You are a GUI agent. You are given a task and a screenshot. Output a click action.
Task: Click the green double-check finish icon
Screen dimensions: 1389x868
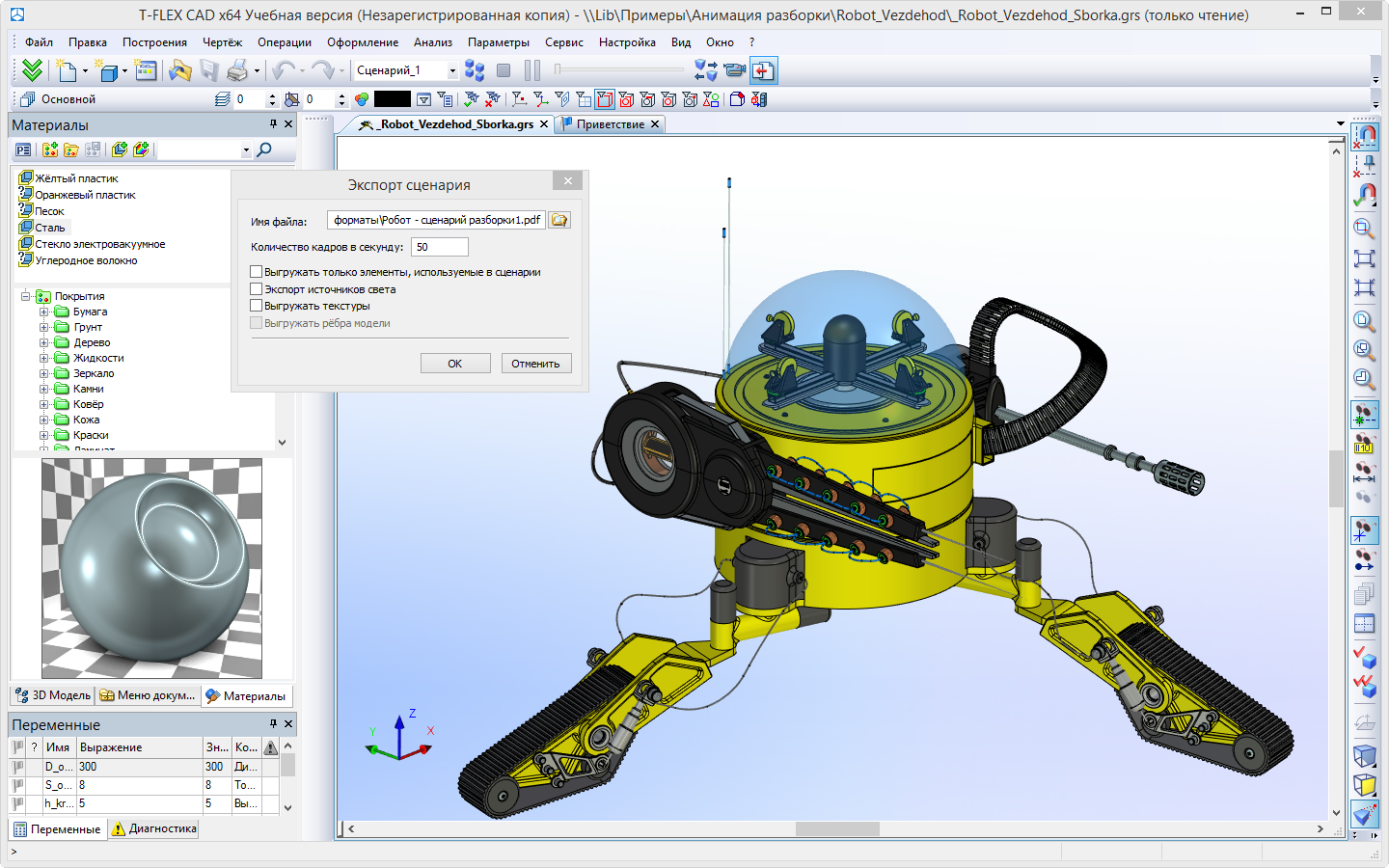pos(32,70)
